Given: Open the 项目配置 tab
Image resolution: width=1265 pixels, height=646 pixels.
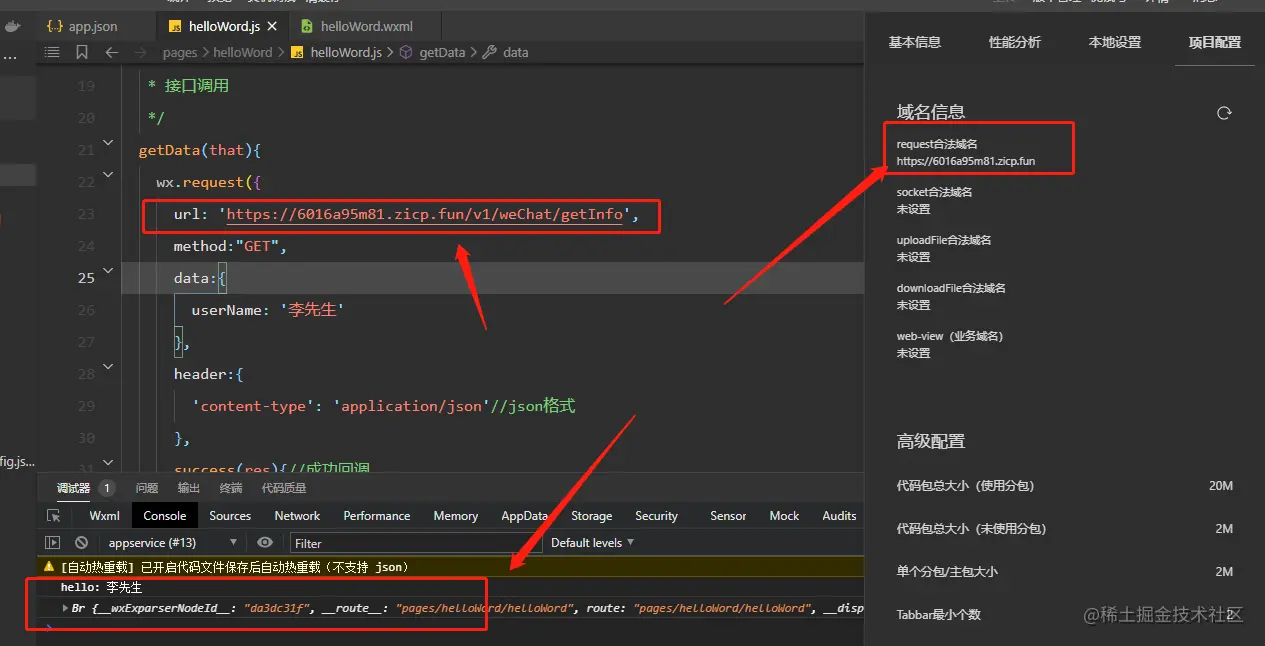Looking at the screenshot, I should (1215, 42).
